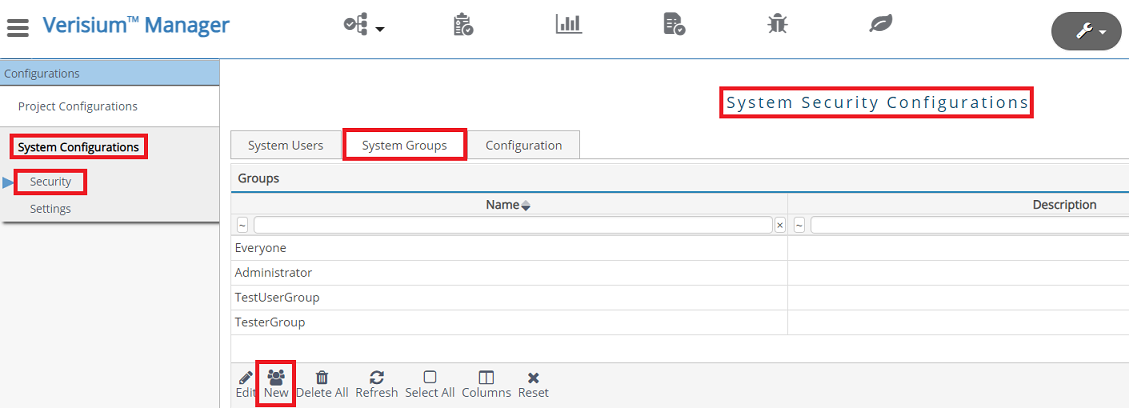Expand the workflow tree icon dropdown

click(x=365, y=26)
